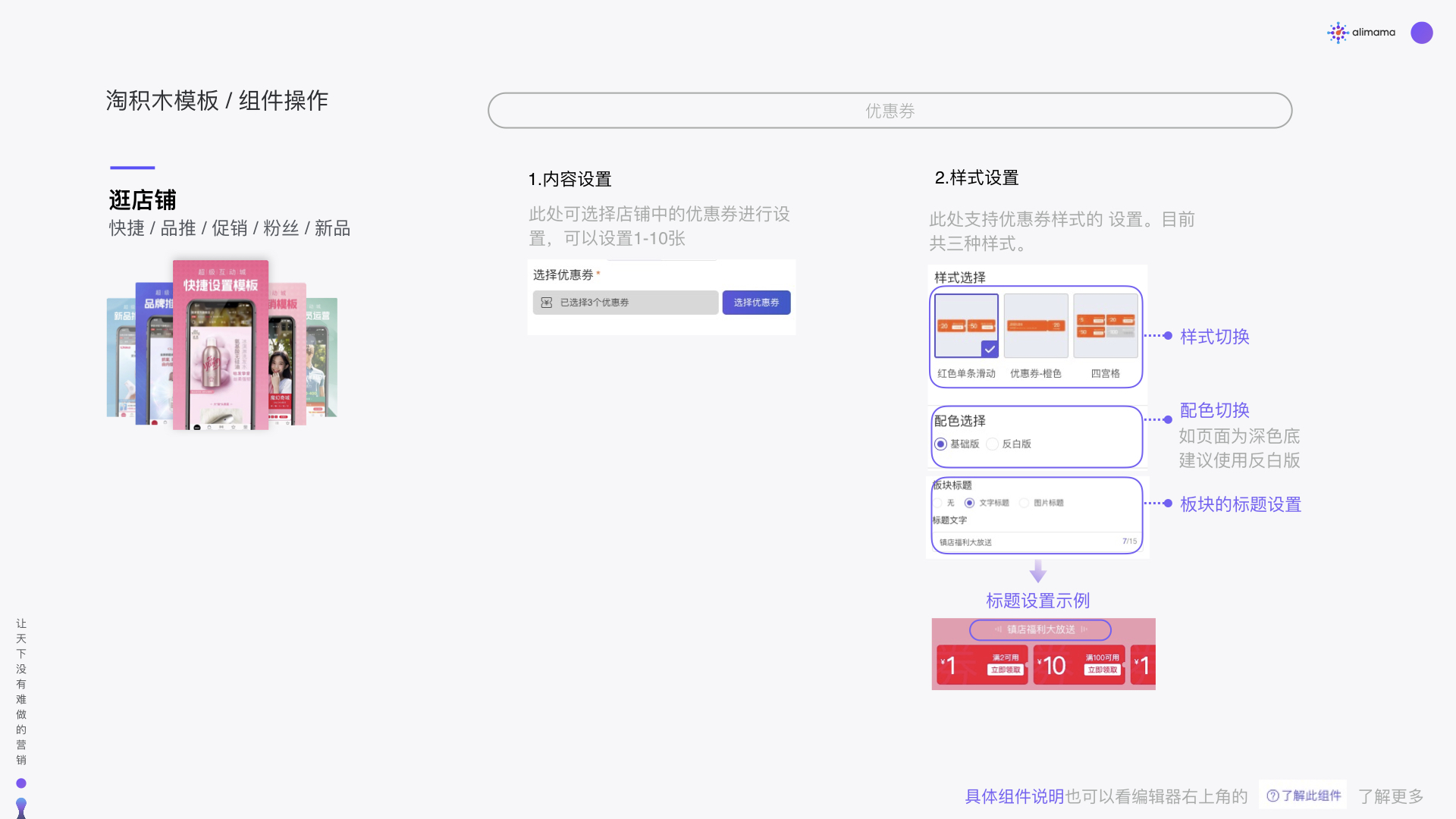The image size is (1456, 819).
Task: Click the alimama logo
Action: click(1361, 33)
